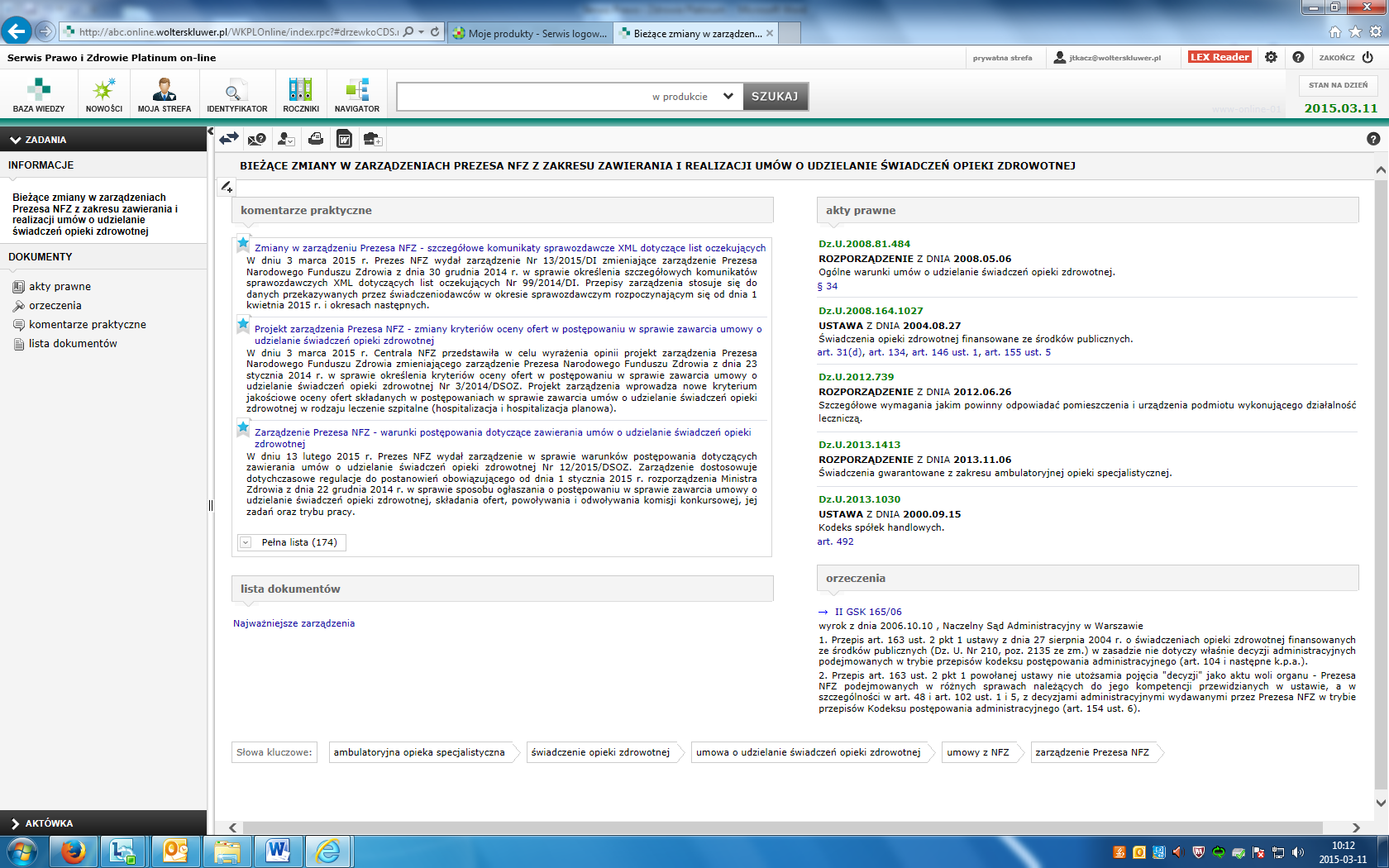Image resolution: width=1389 pixels, height=868 pixels.
Task: Export document to Word
Action: click(x=345, y=139)
